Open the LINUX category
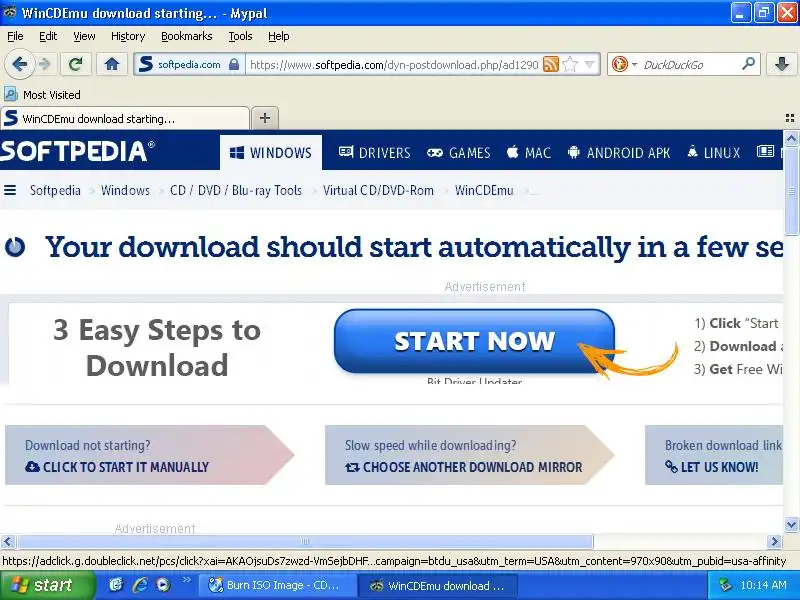The width and height of the screenshot is (800, 600). pyautogui.click(x=713, y=153)
